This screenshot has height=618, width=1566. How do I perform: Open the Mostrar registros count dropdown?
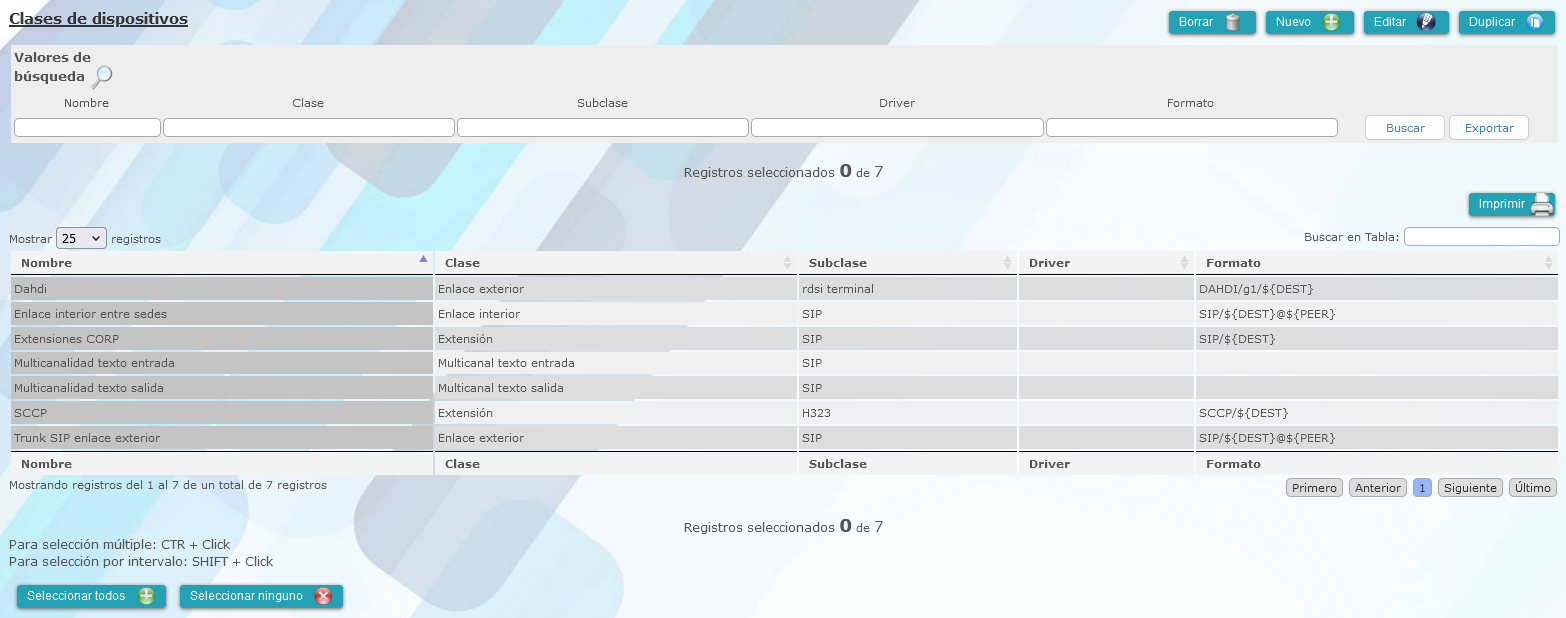click(81, 239)
